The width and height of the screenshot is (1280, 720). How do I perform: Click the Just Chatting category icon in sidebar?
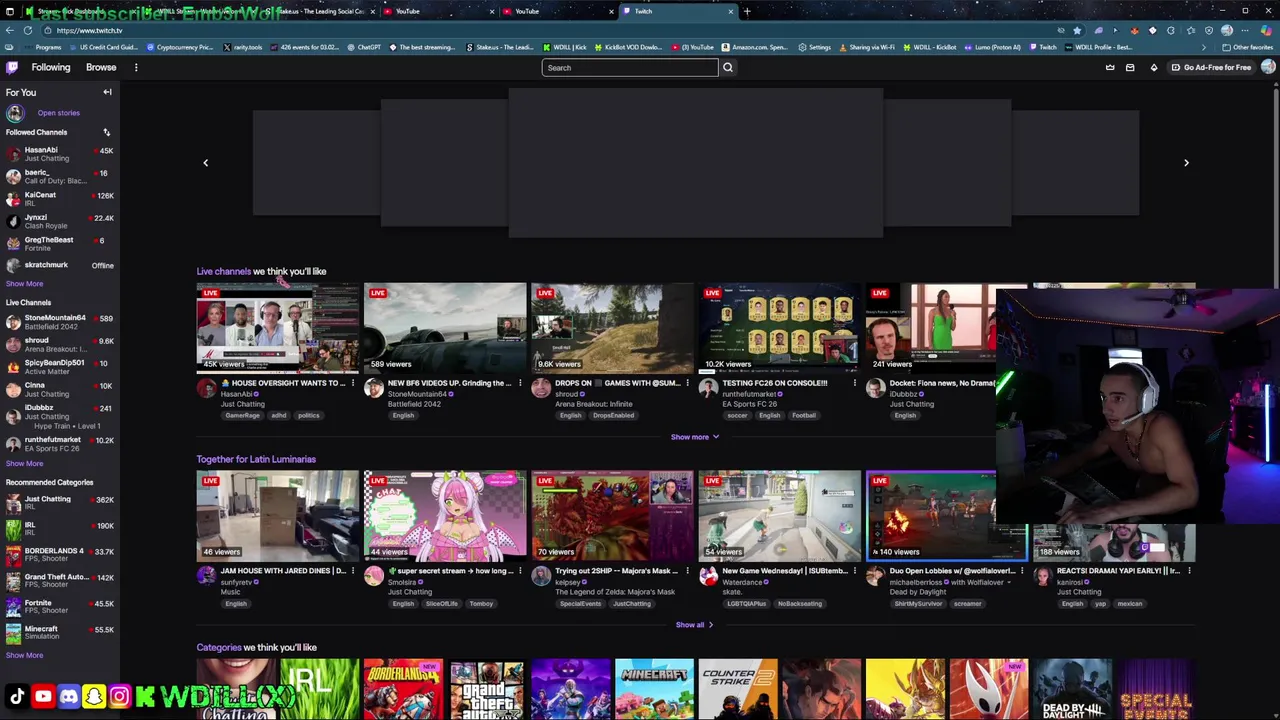point(13,503)
